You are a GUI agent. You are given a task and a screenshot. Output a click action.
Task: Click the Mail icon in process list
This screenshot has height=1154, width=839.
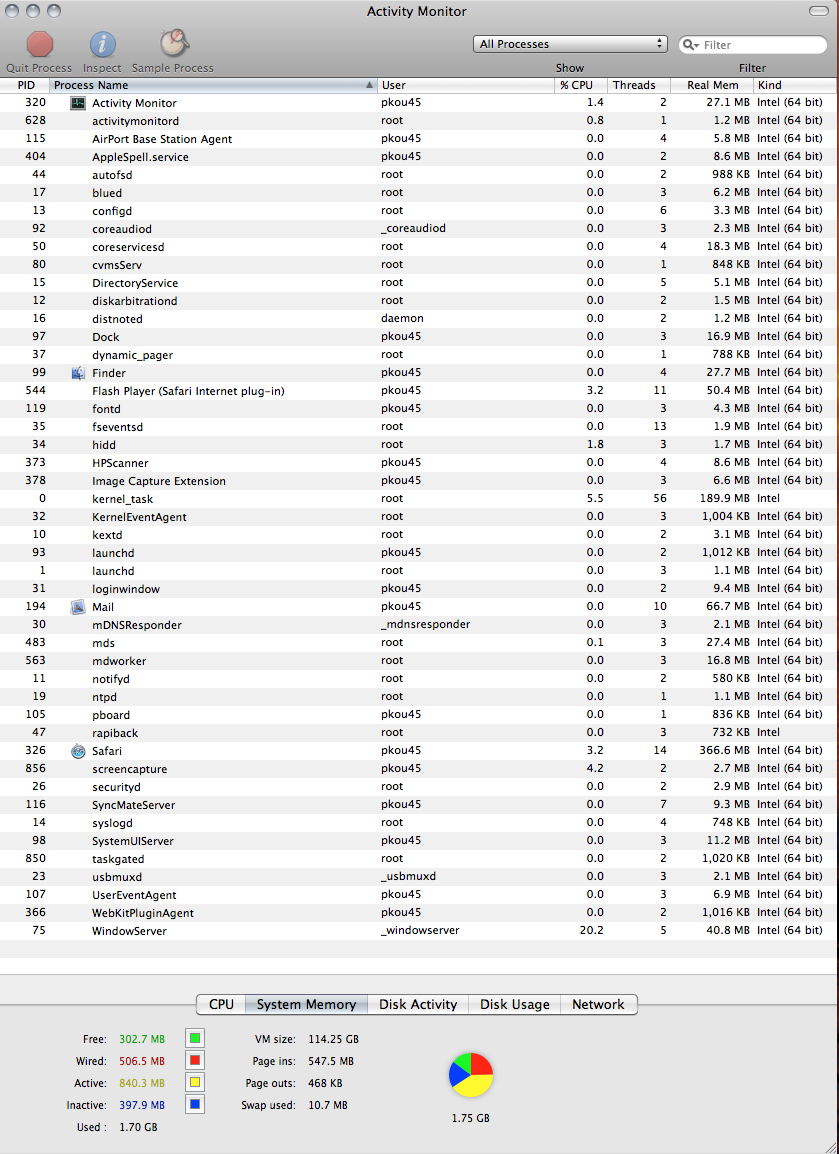(x=78, y=607)
